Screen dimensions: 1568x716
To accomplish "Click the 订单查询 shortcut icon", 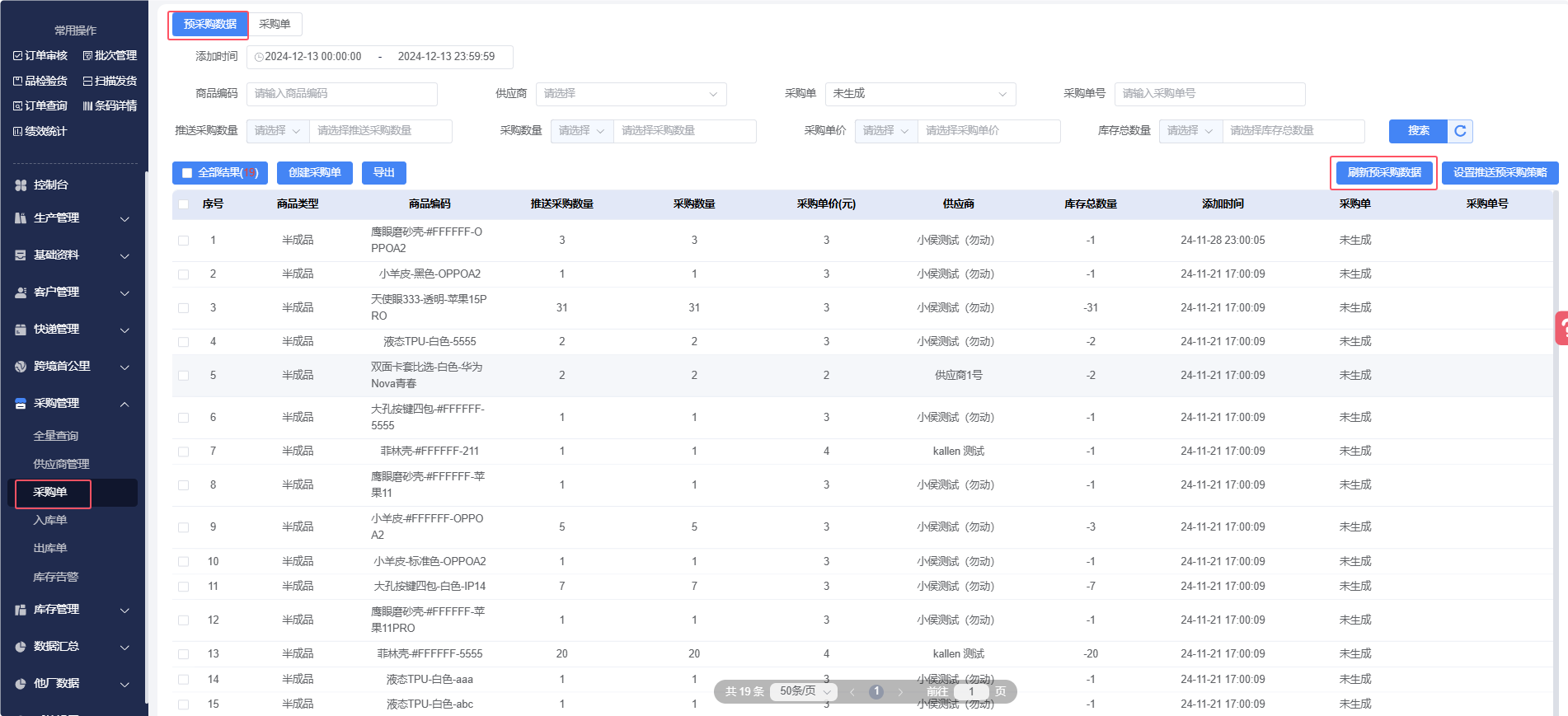I will point(18,105).
